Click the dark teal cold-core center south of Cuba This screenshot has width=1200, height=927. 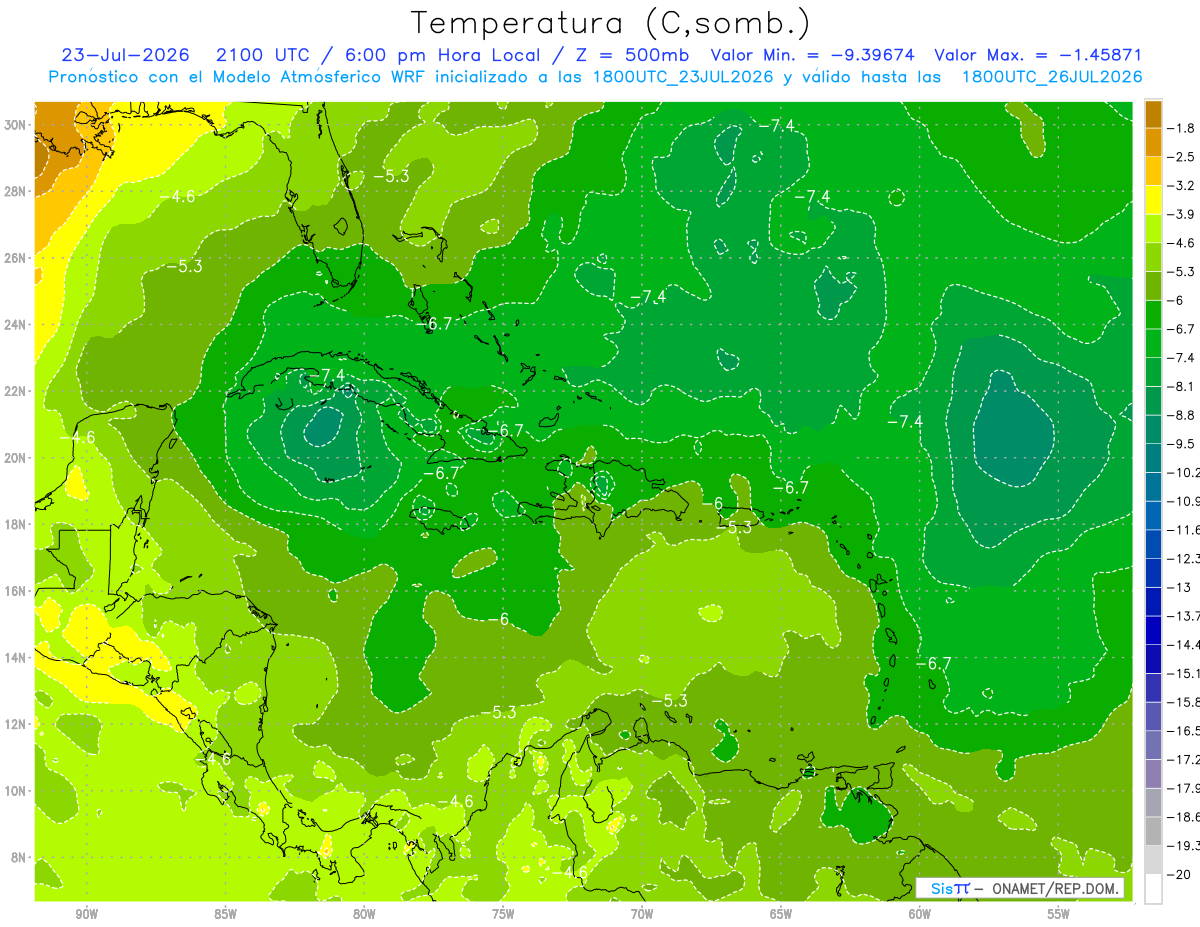click(x=323, y=427)
